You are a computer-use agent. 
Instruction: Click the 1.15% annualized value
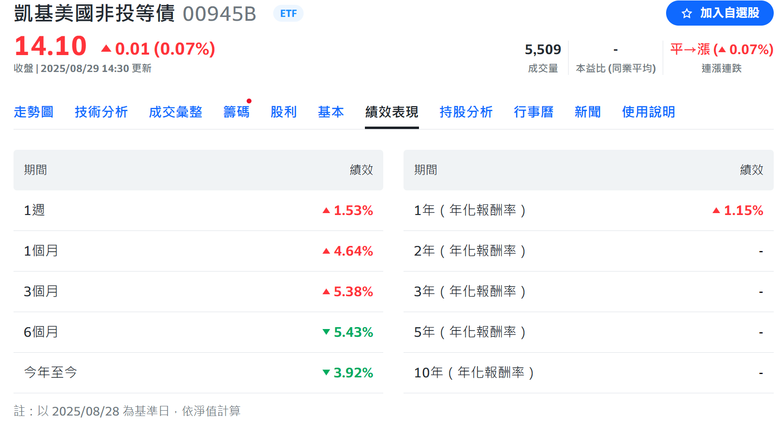(743, 211)
